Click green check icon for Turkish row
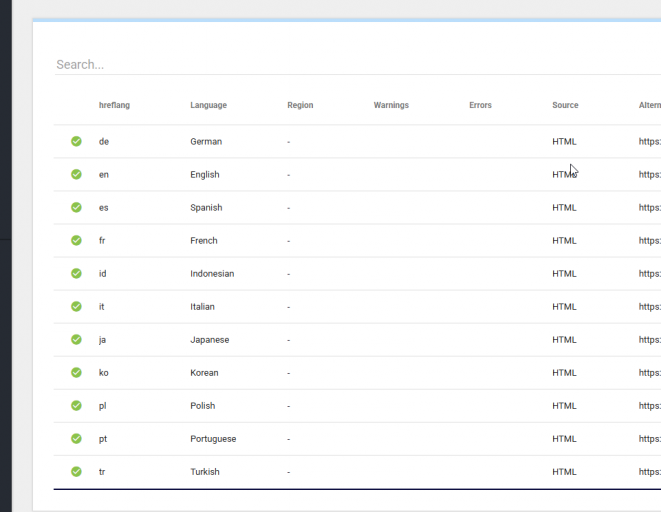The width and height of the screenshot is (661, 512). click(x=76, y=472)
